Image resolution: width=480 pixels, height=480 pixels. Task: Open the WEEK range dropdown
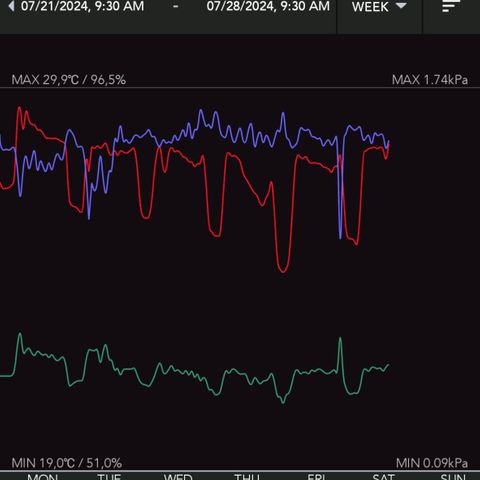[379, 7]
